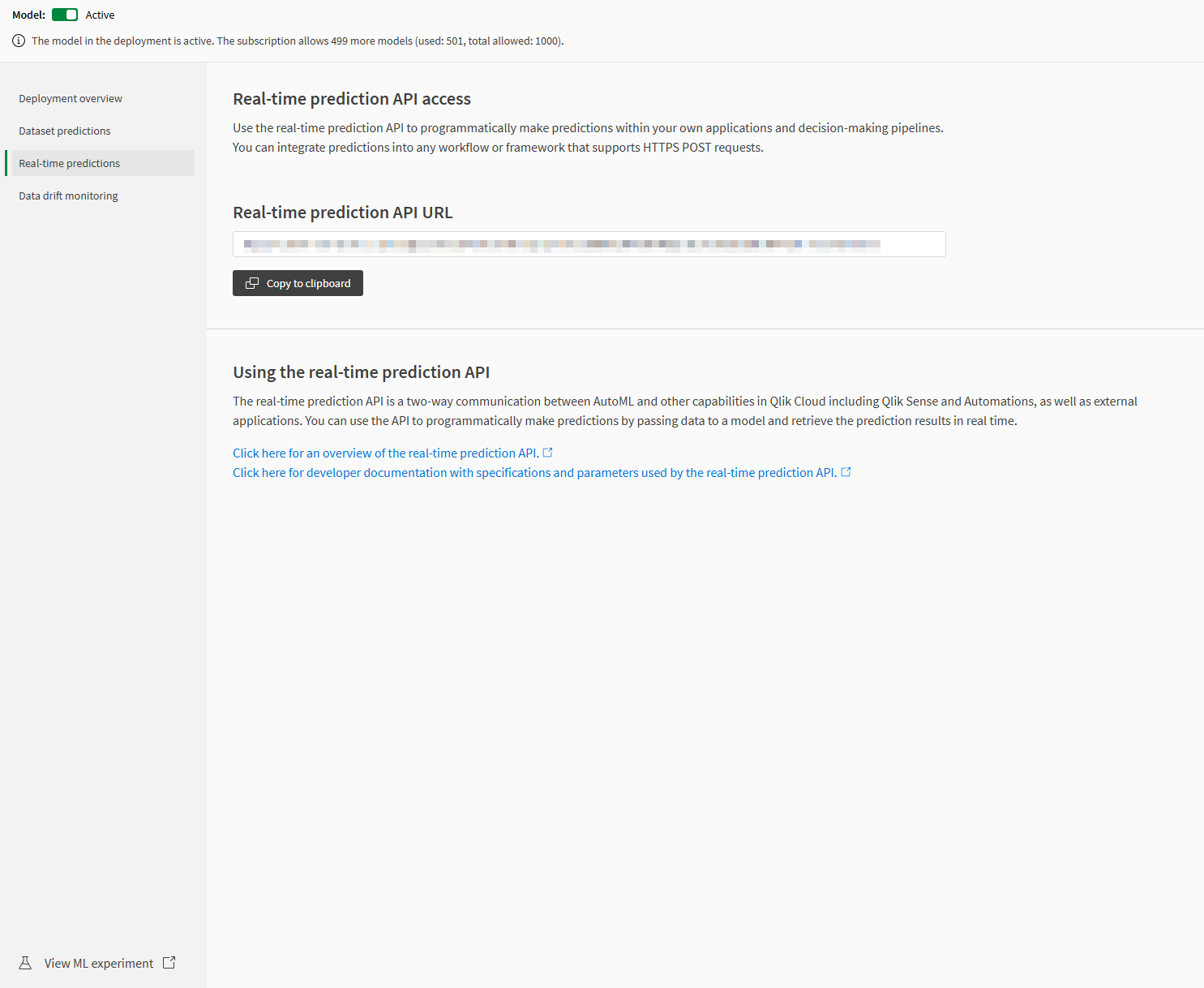Click the Real-time prediction API URL field

[589, 244]
